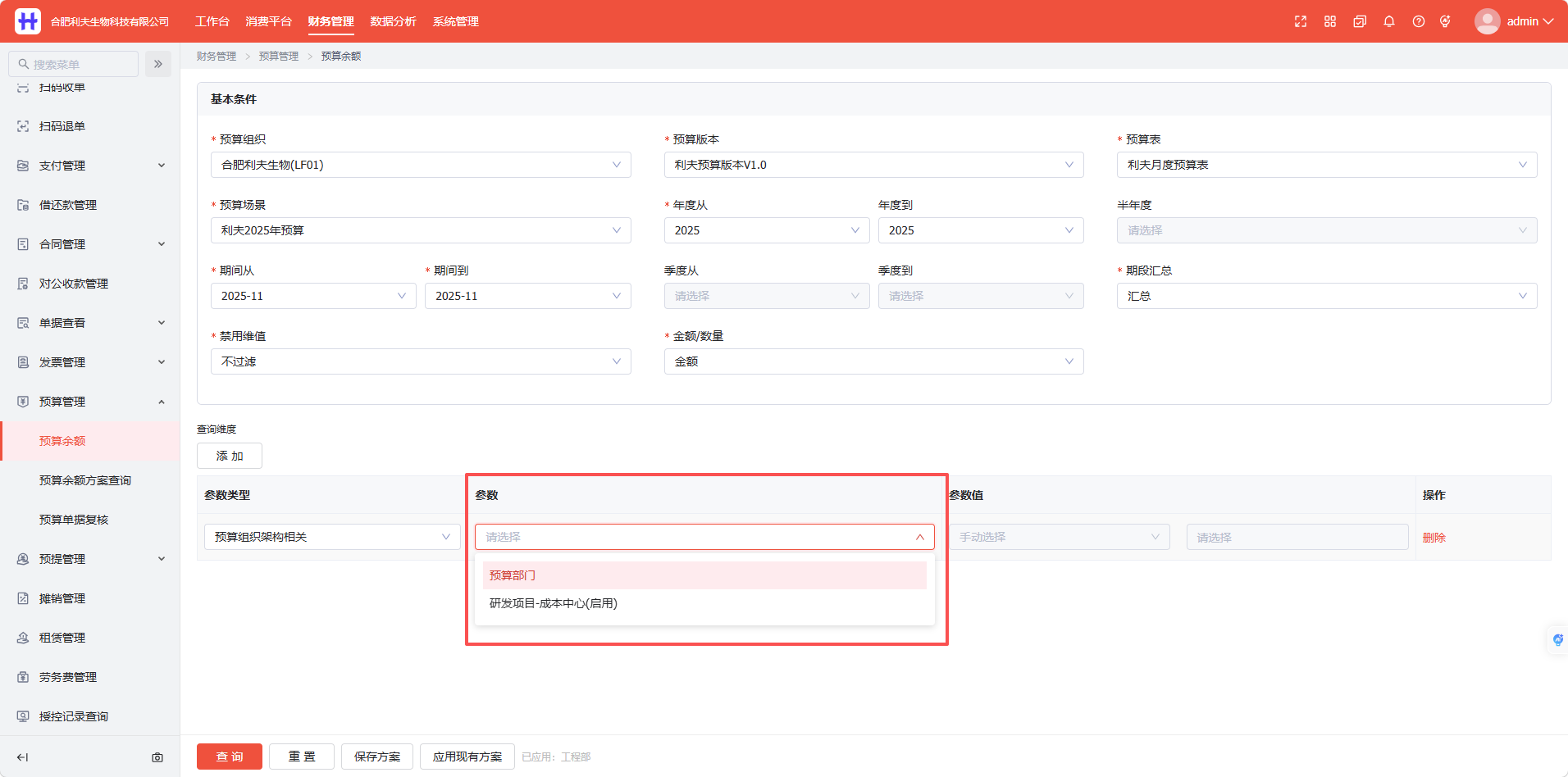Open the multi-window icon in header
This screenshot has height=777, width=1568.
point(1360,21)
